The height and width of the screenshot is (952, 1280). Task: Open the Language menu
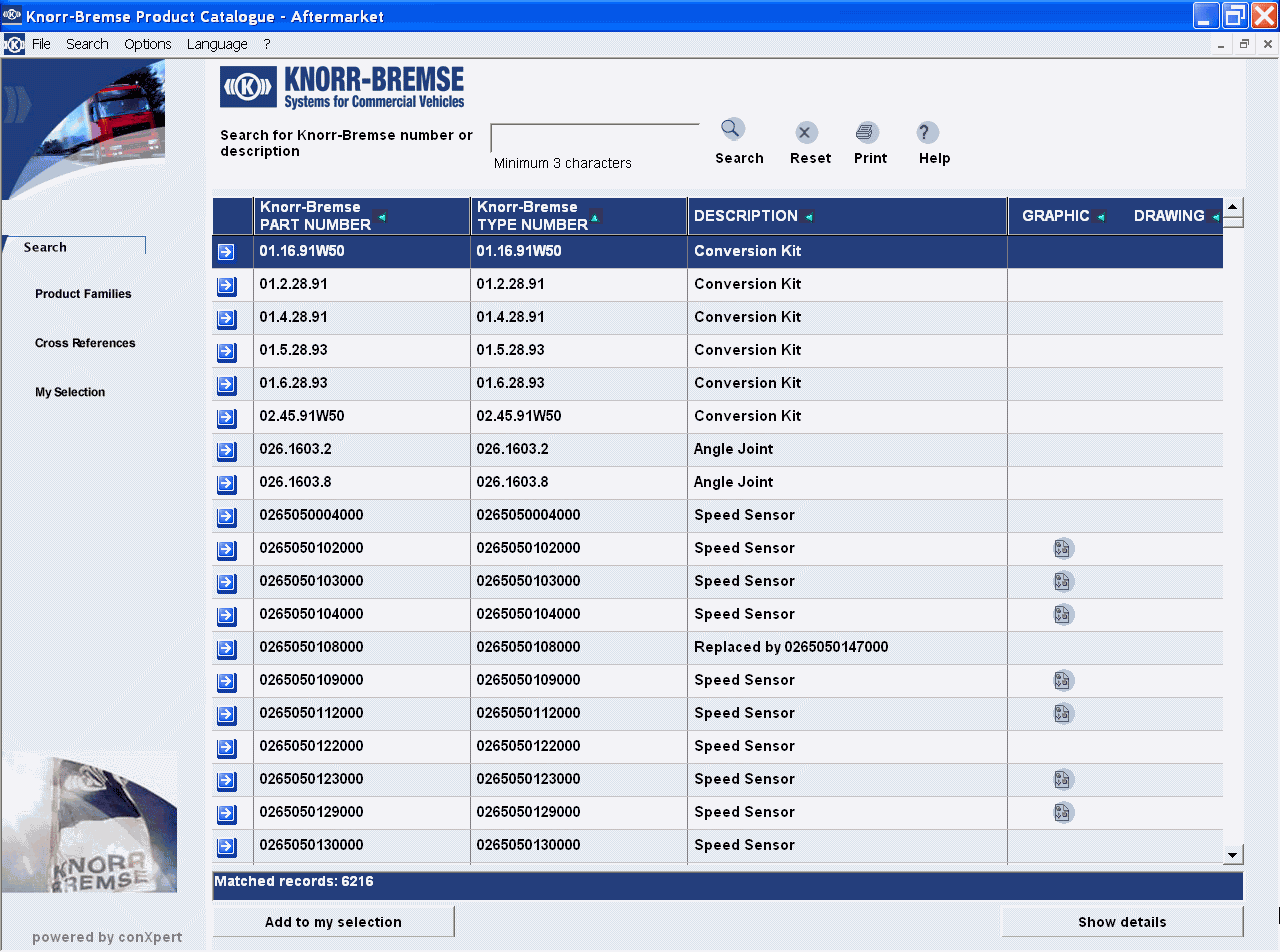click(217, 44)
